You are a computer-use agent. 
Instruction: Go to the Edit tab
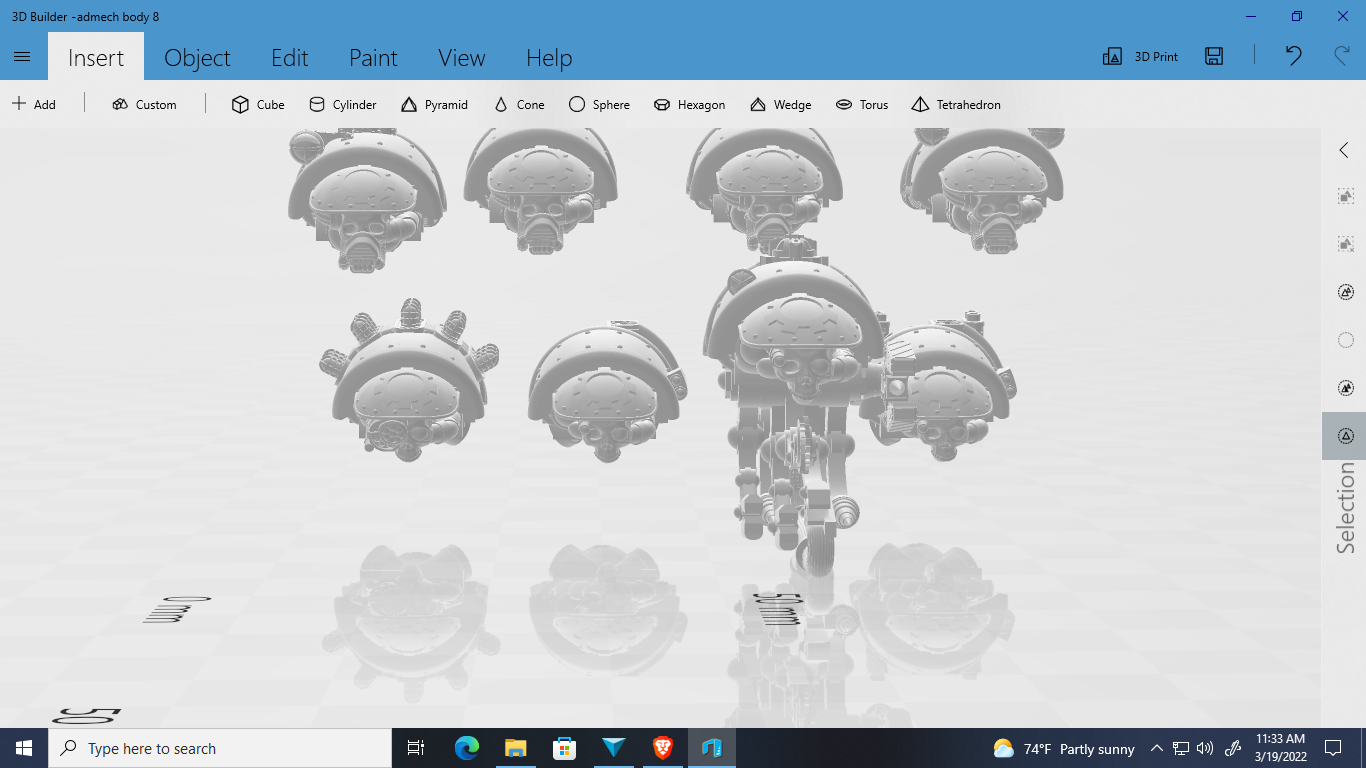pyautogui.click(x=290, y=57)
